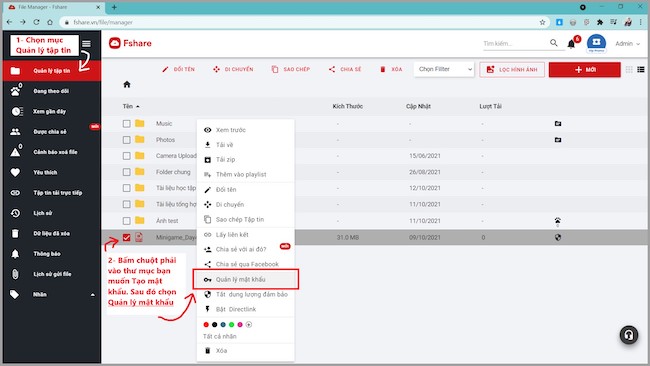Untick the Minigame file checkbox
The image size is (650, 366).
tap(126, 238)
